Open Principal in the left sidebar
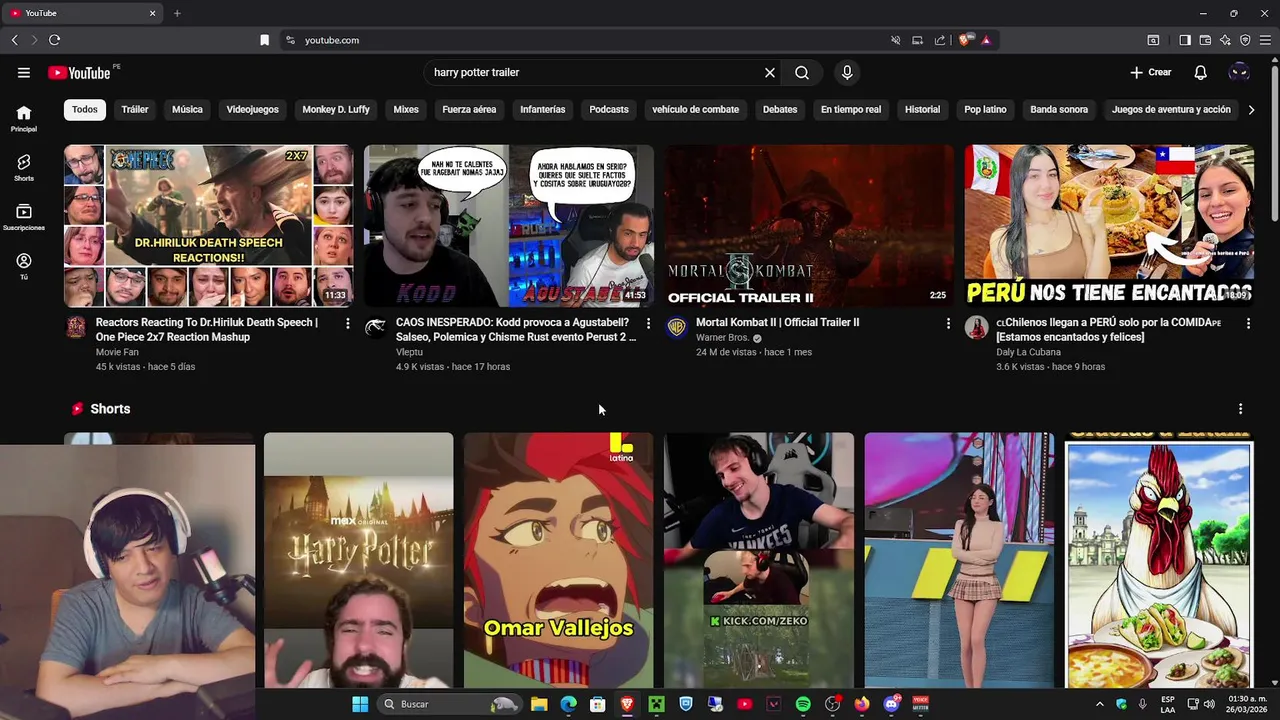 [x=24, y=118]
